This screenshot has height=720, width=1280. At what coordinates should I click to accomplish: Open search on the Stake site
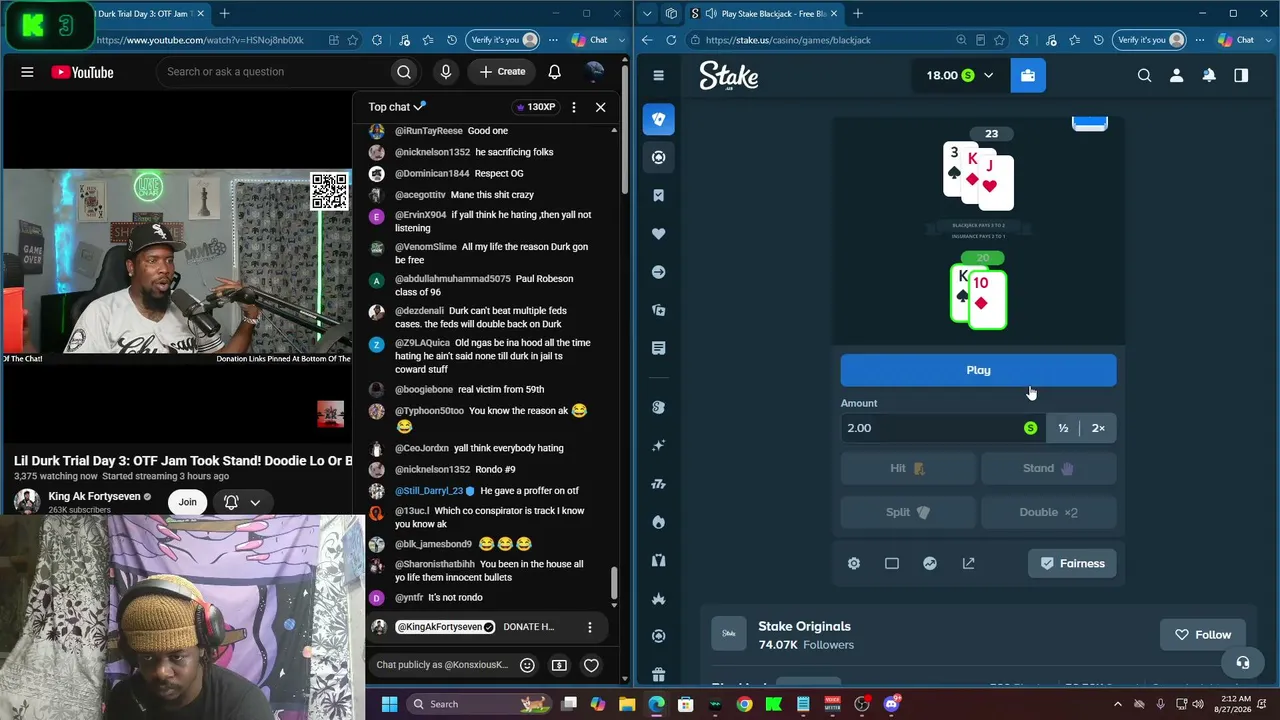pyautogui.click(x=1145, y=75)
